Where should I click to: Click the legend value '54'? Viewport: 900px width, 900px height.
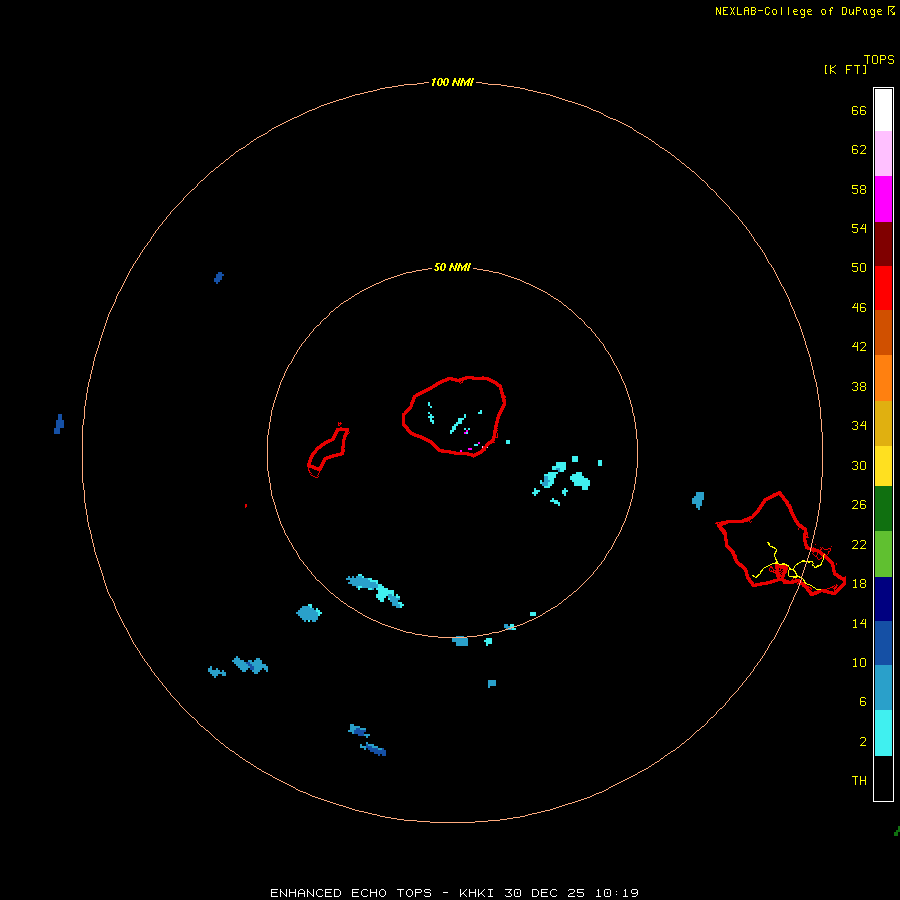(859, 228)
